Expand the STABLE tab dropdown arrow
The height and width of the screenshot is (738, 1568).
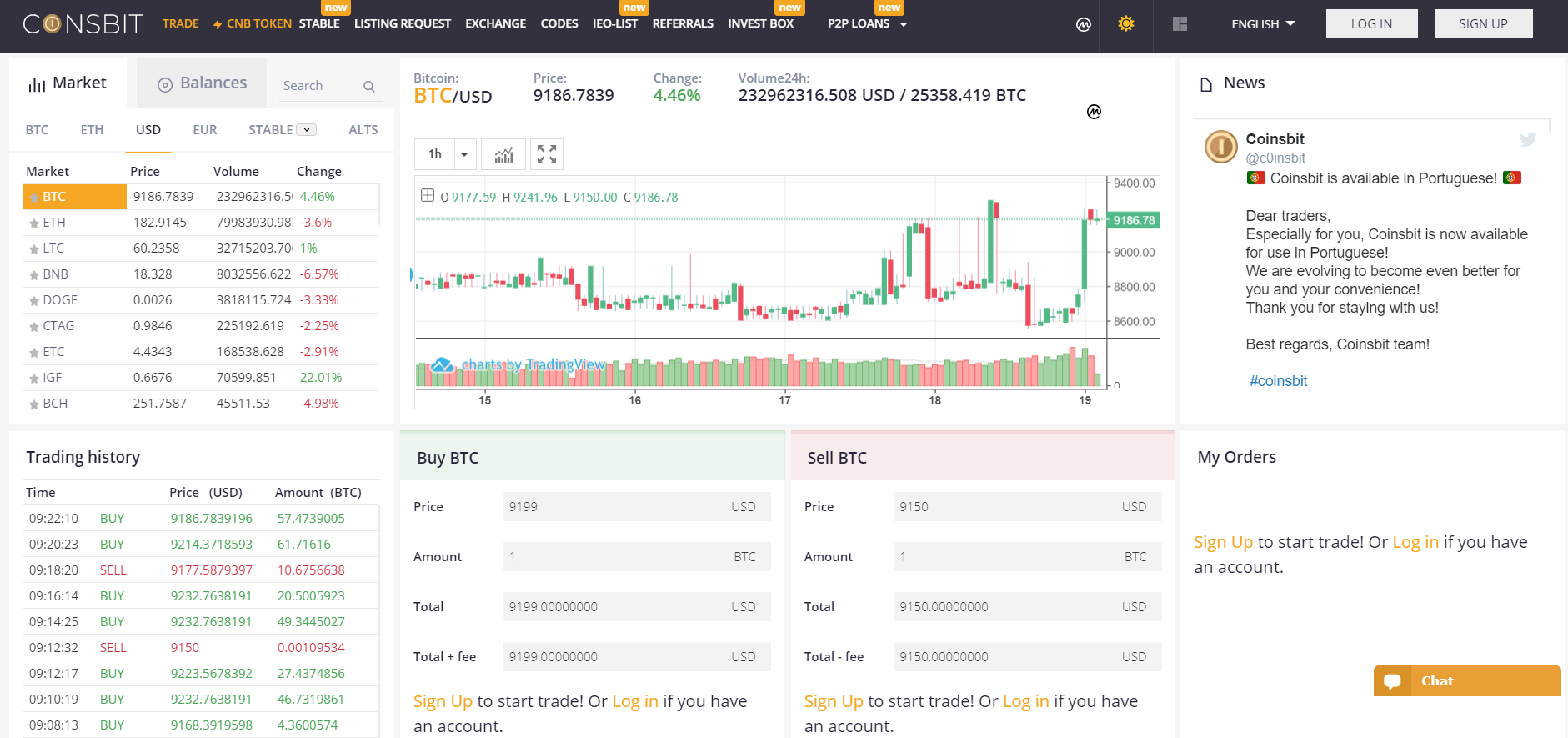pos(307,130)
